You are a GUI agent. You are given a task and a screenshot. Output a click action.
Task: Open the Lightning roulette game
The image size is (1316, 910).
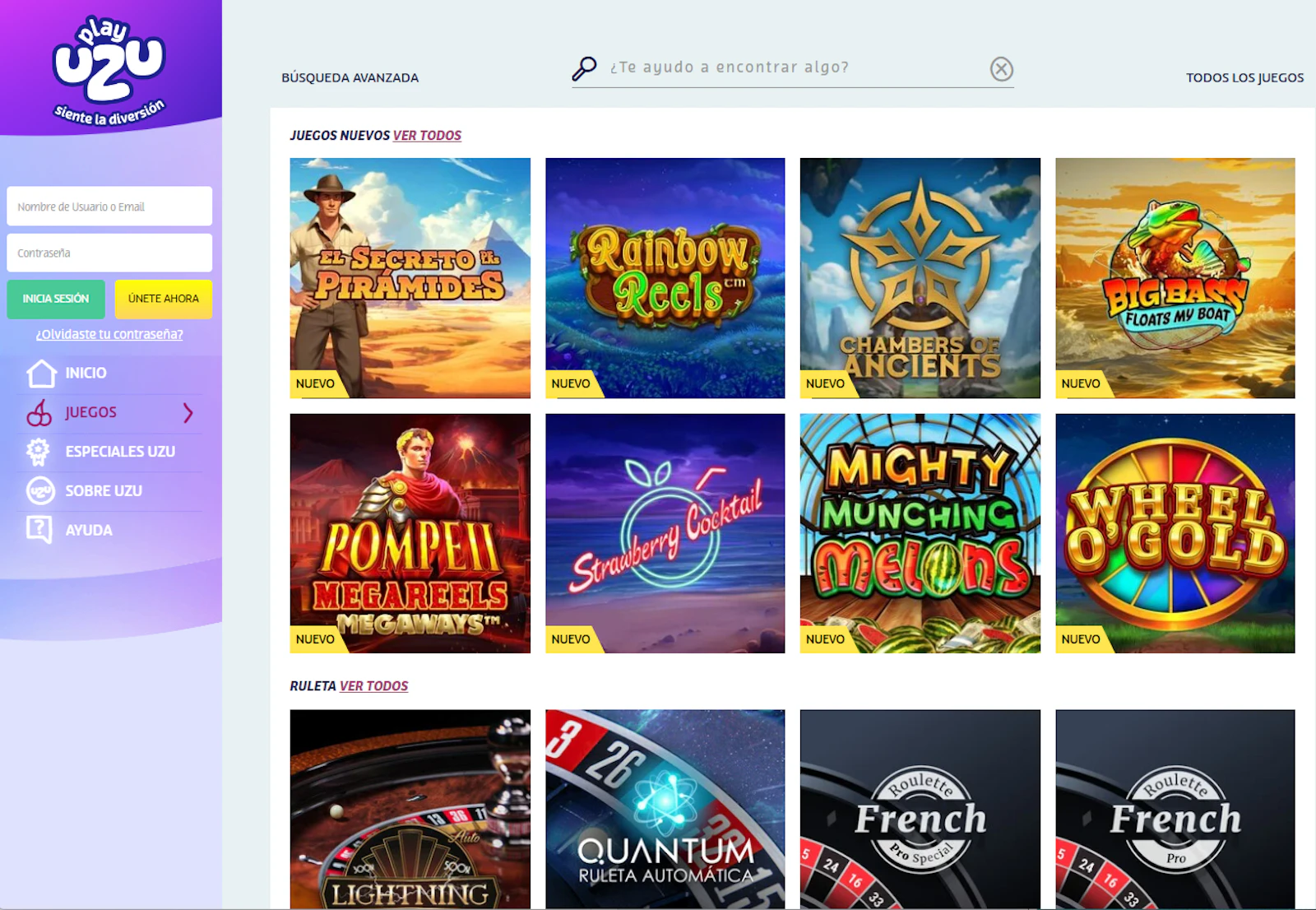pyautogui.click(x=410, y=810)
